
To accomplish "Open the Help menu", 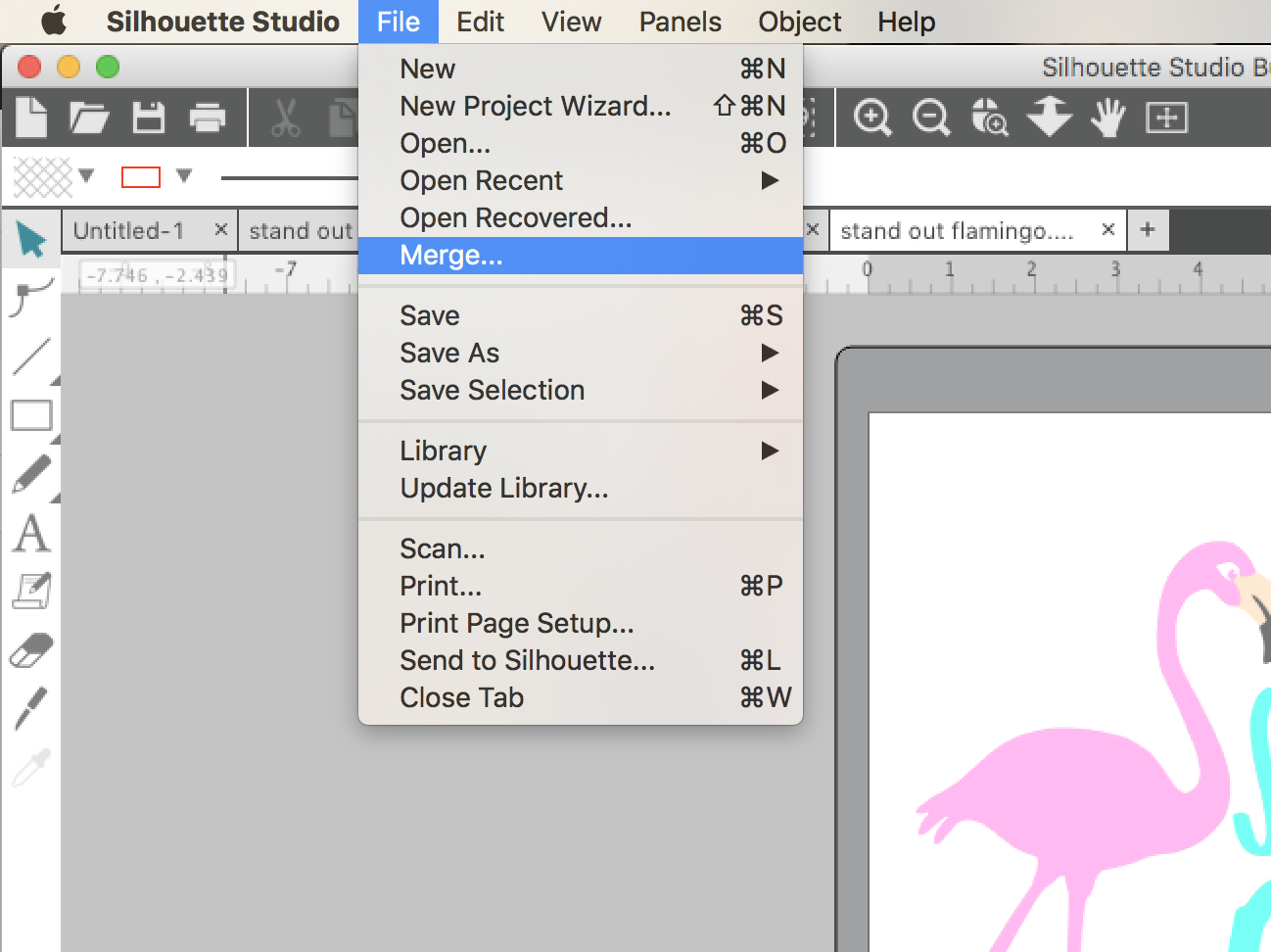I will 907,22.
